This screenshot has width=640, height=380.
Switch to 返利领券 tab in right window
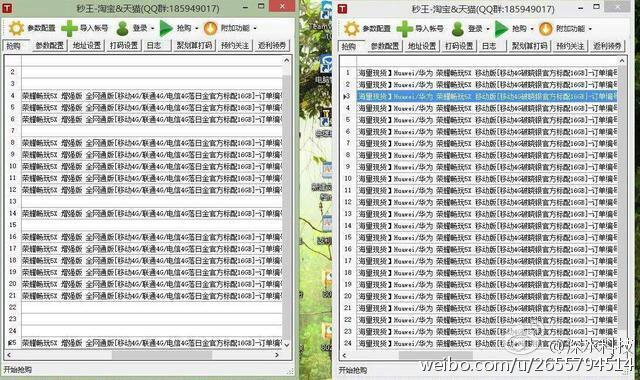coord(607,46)
